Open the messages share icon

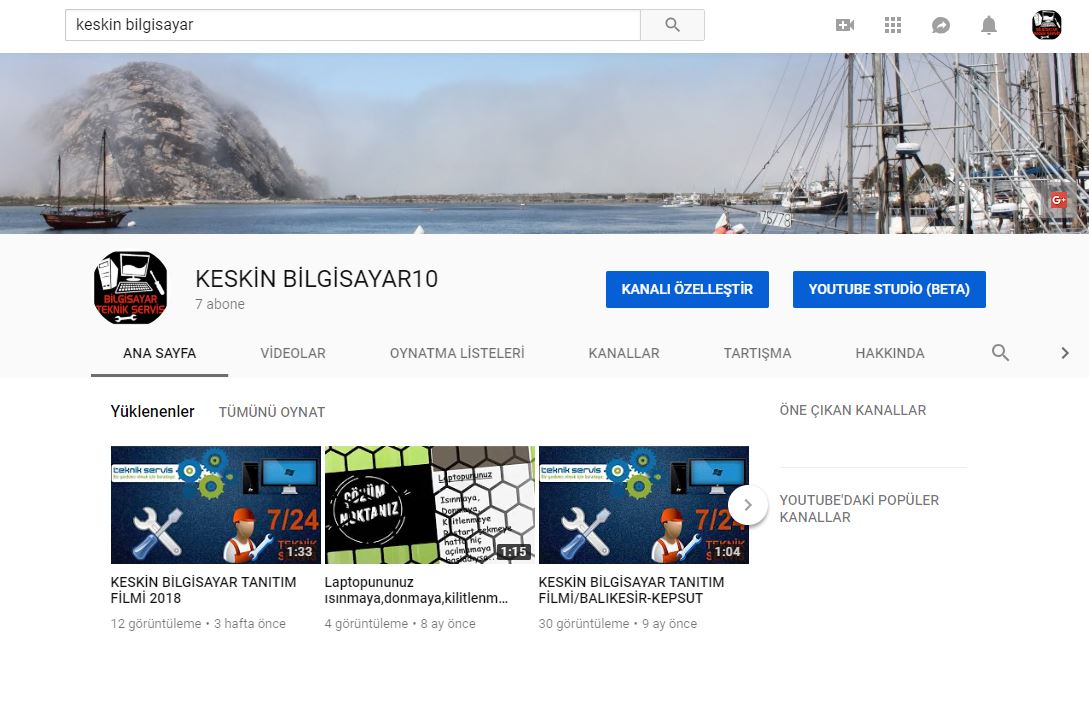click(x=941, y=25)
